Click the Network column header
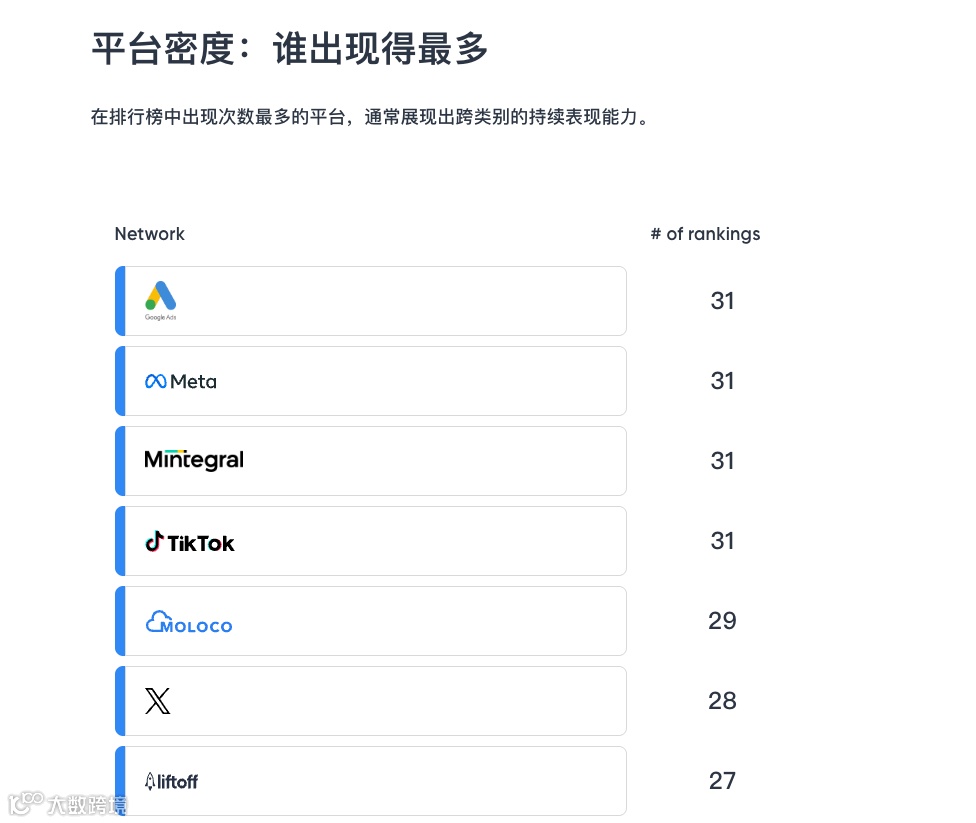The height and width of the screenshot is (823, 976). click(x=150, y=234)
